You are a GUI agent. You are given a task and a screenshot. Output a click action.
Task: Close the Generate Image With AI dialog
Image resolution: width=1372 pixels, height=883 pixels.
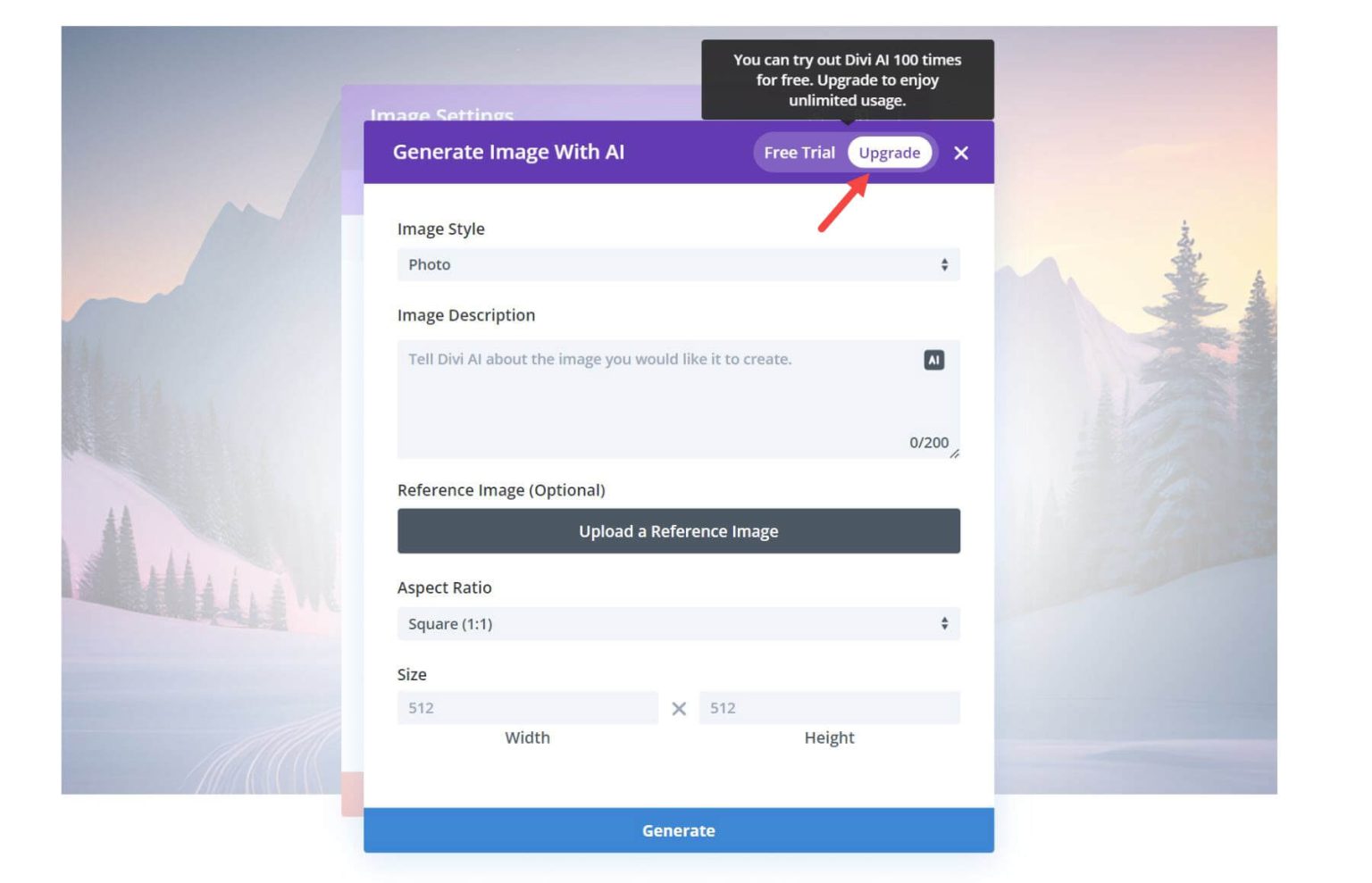click(x=962, y=153)
